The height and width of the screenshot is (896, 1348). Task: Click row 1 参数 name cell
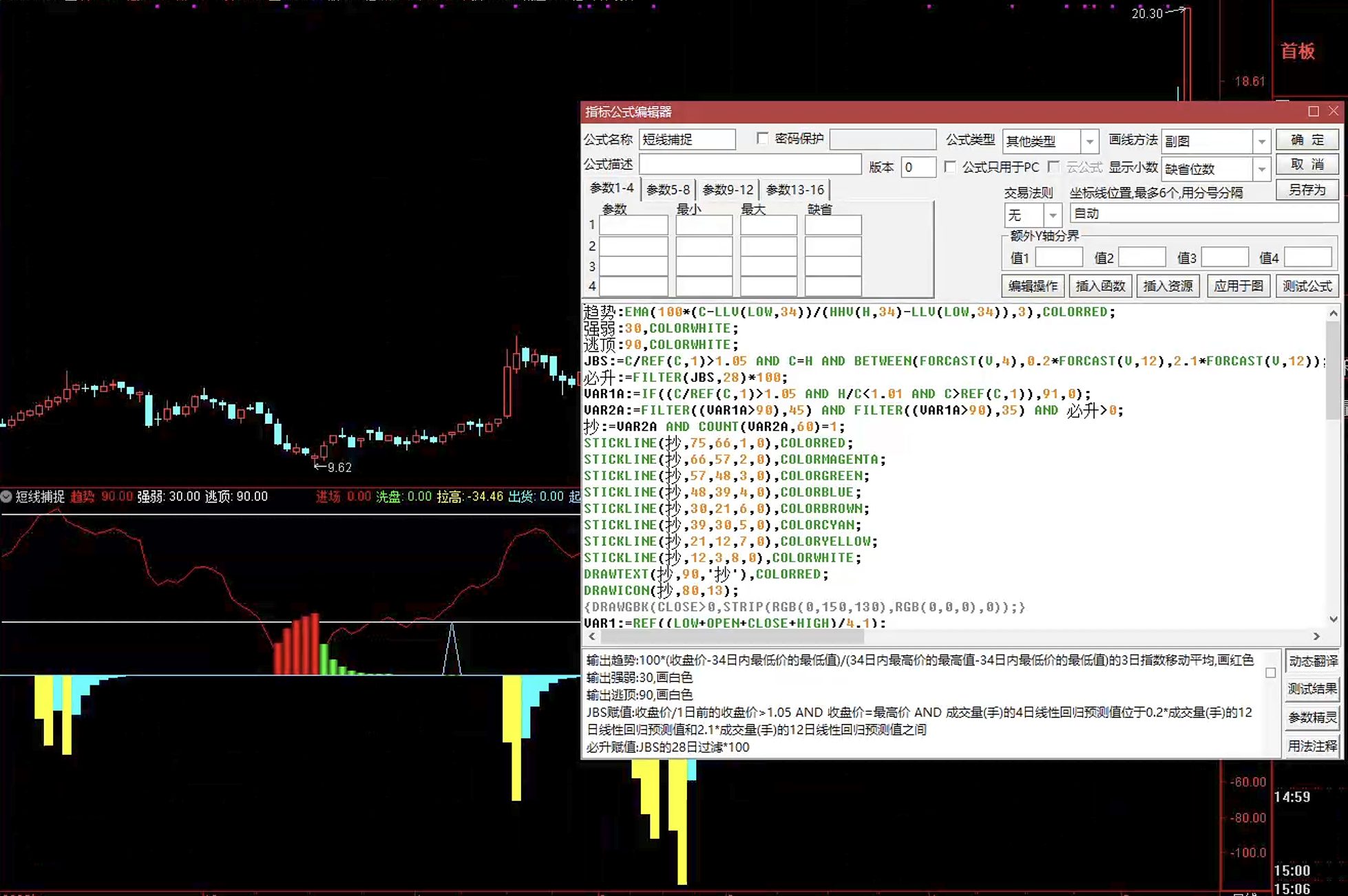633,225
